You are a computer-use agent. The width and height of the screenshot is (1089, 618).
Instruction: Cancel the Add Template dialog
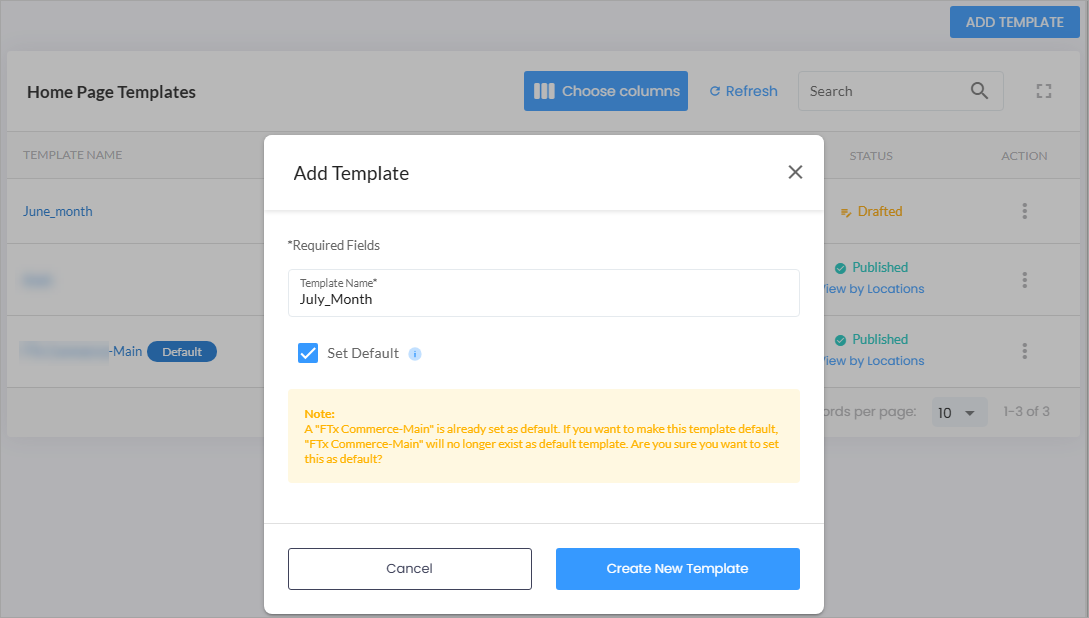(x=410, y=569)
